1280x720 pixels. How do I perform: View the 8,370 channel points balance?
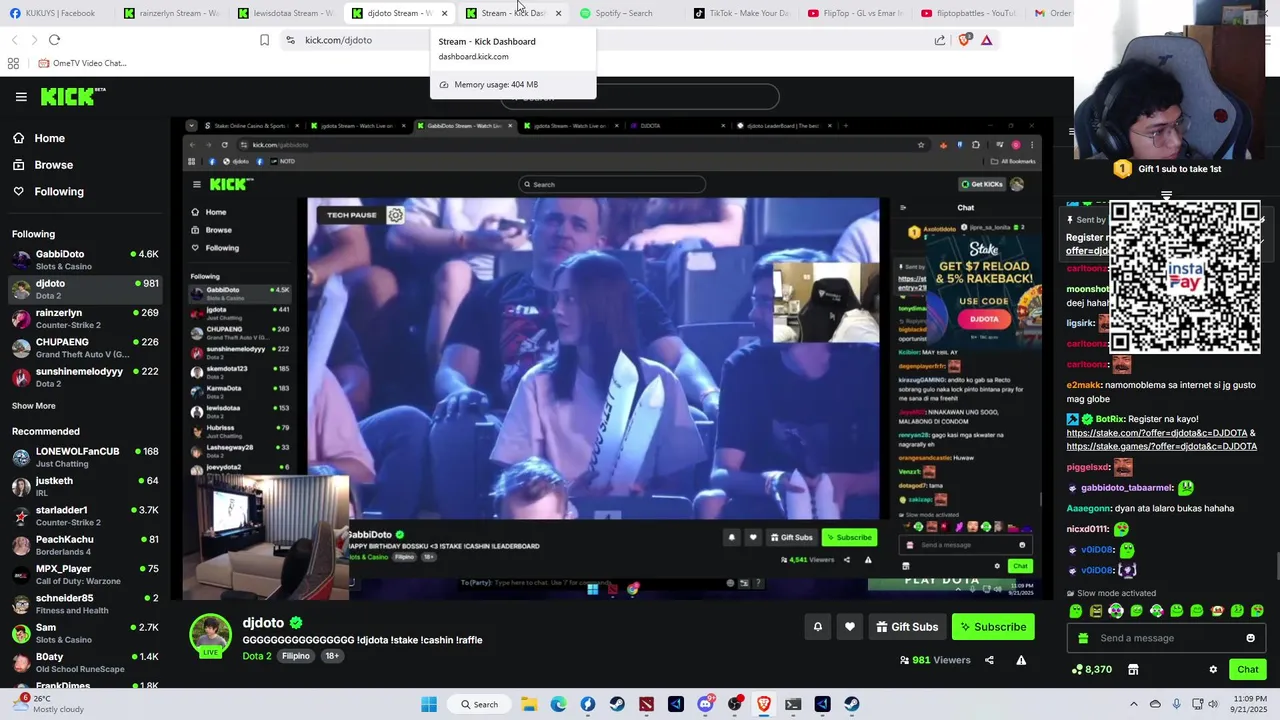[1091, 670]
